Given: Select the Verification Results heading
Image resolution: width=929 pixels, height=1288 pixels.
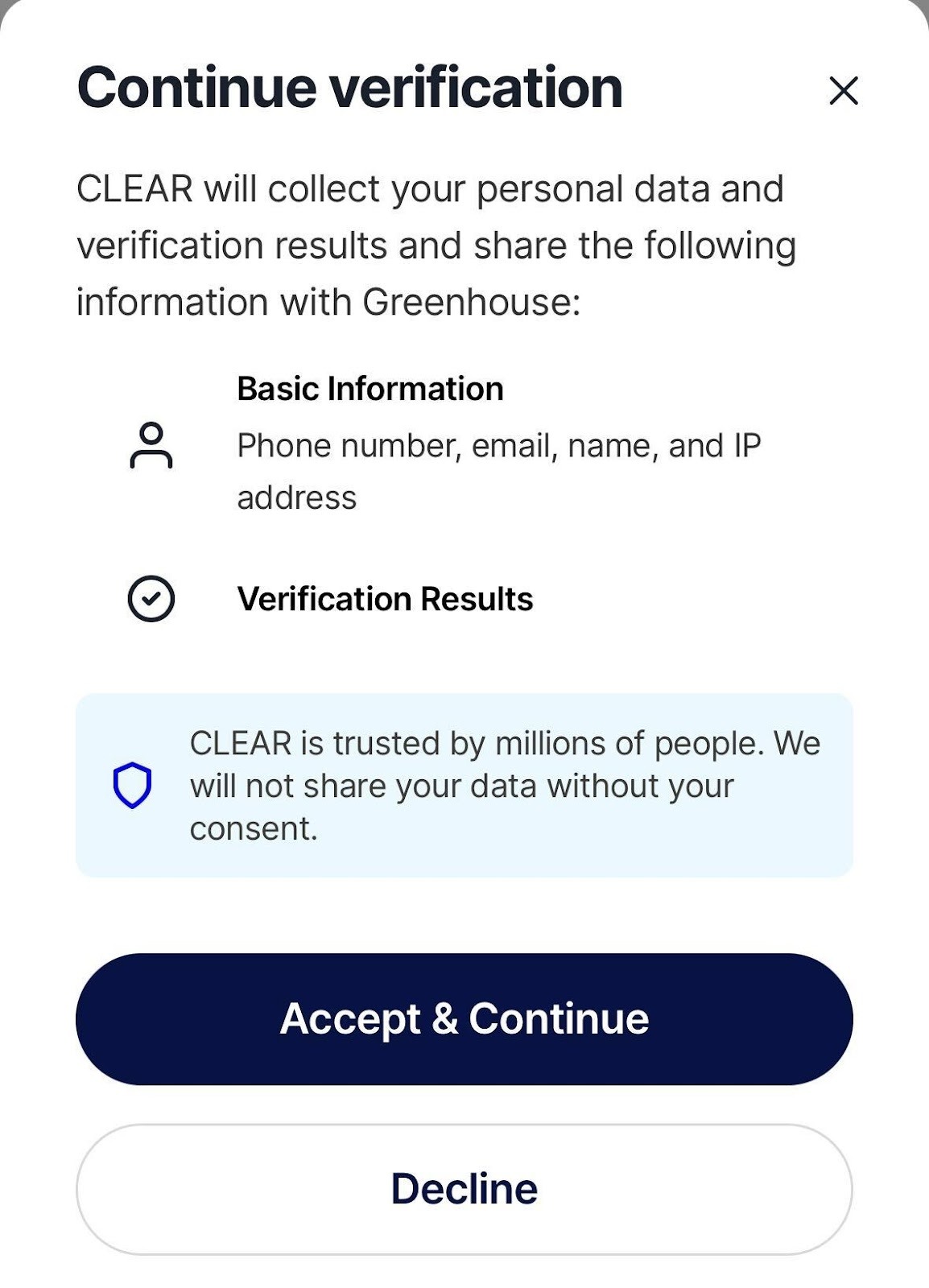Looking at the screenshot, I should tap(385, 599).
